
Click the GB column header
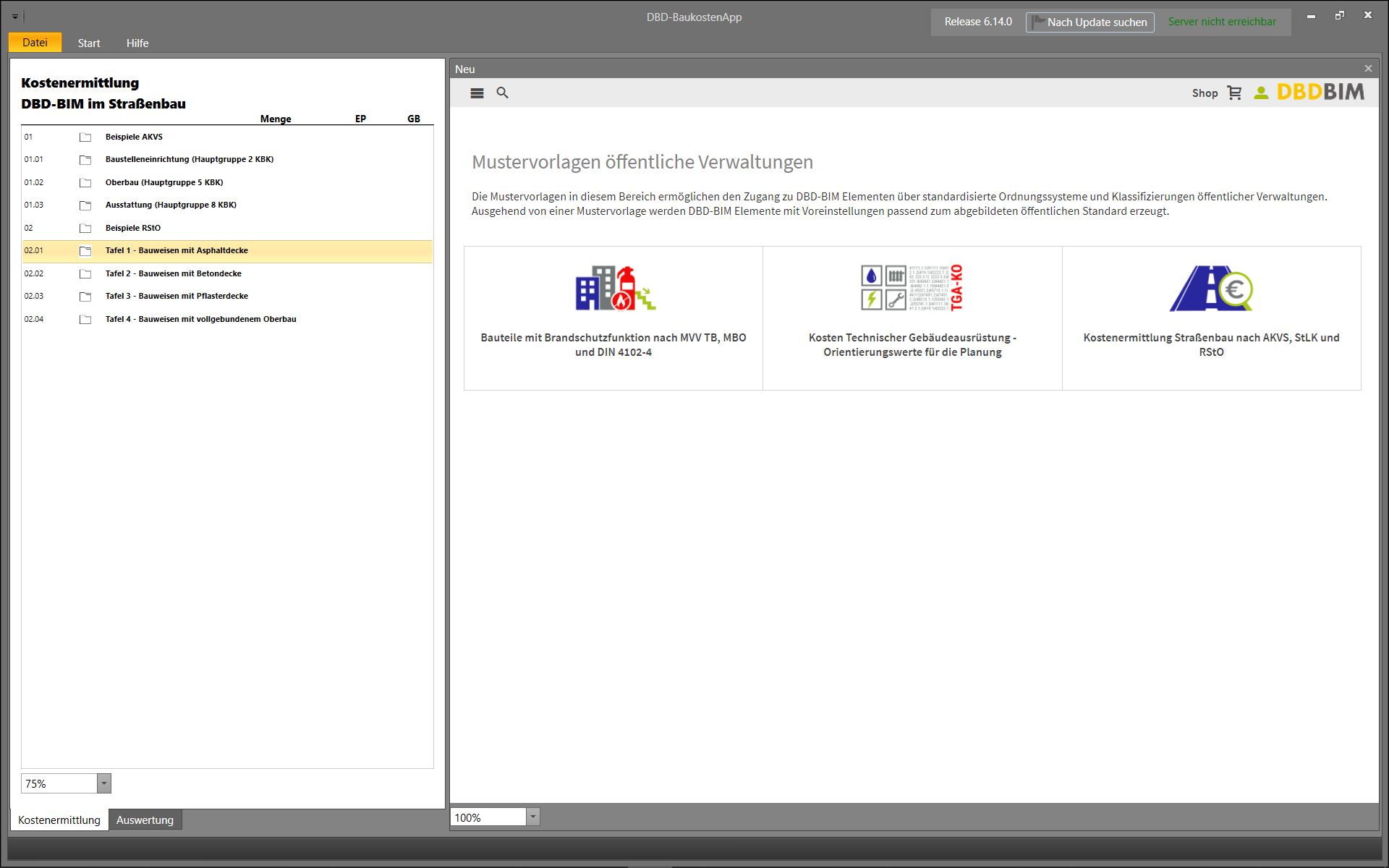(414, 119)
